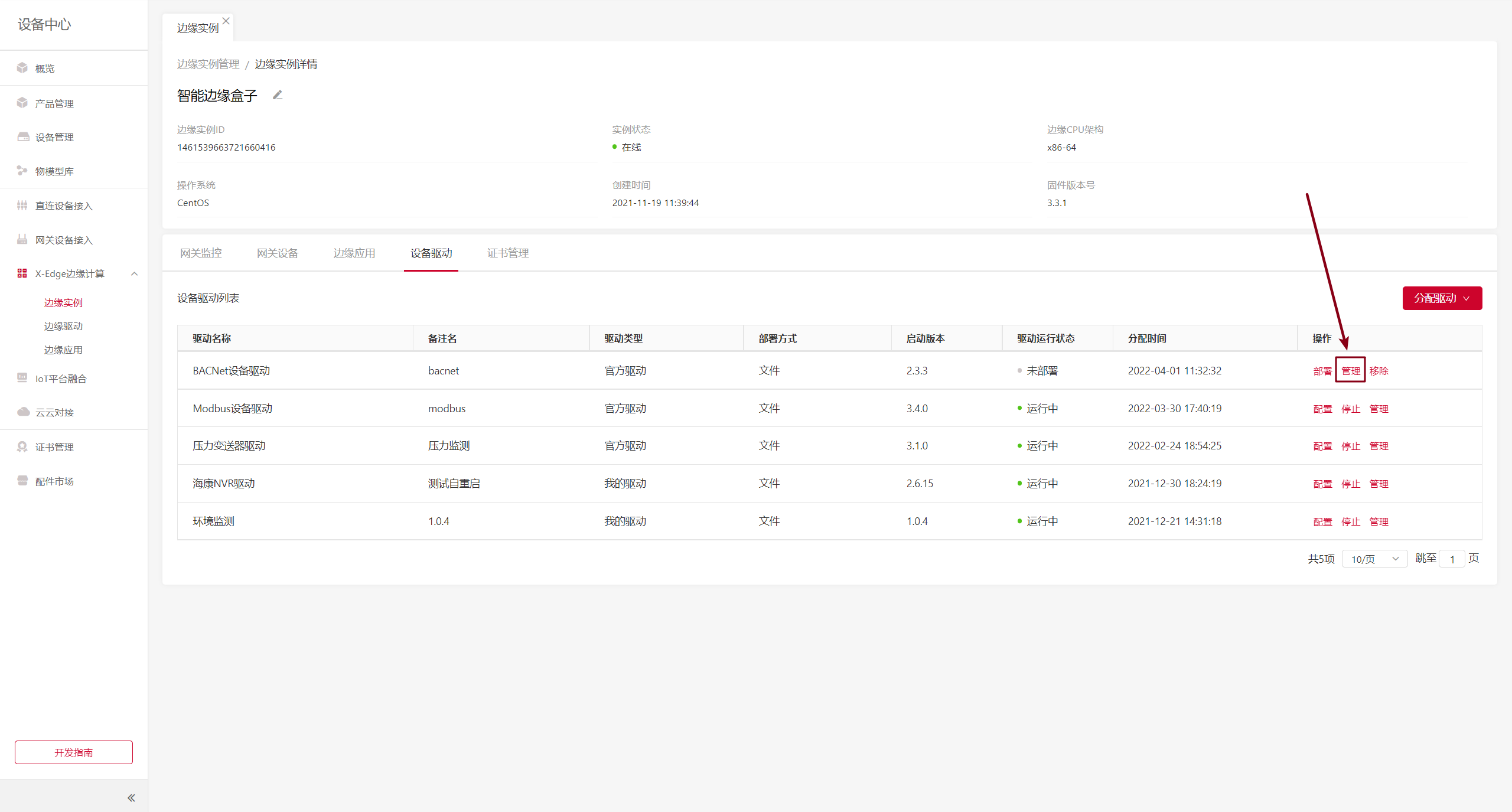This screenshot has width=1512, height=812.
Task: Click the 开发指南 button
Action: 74,752
